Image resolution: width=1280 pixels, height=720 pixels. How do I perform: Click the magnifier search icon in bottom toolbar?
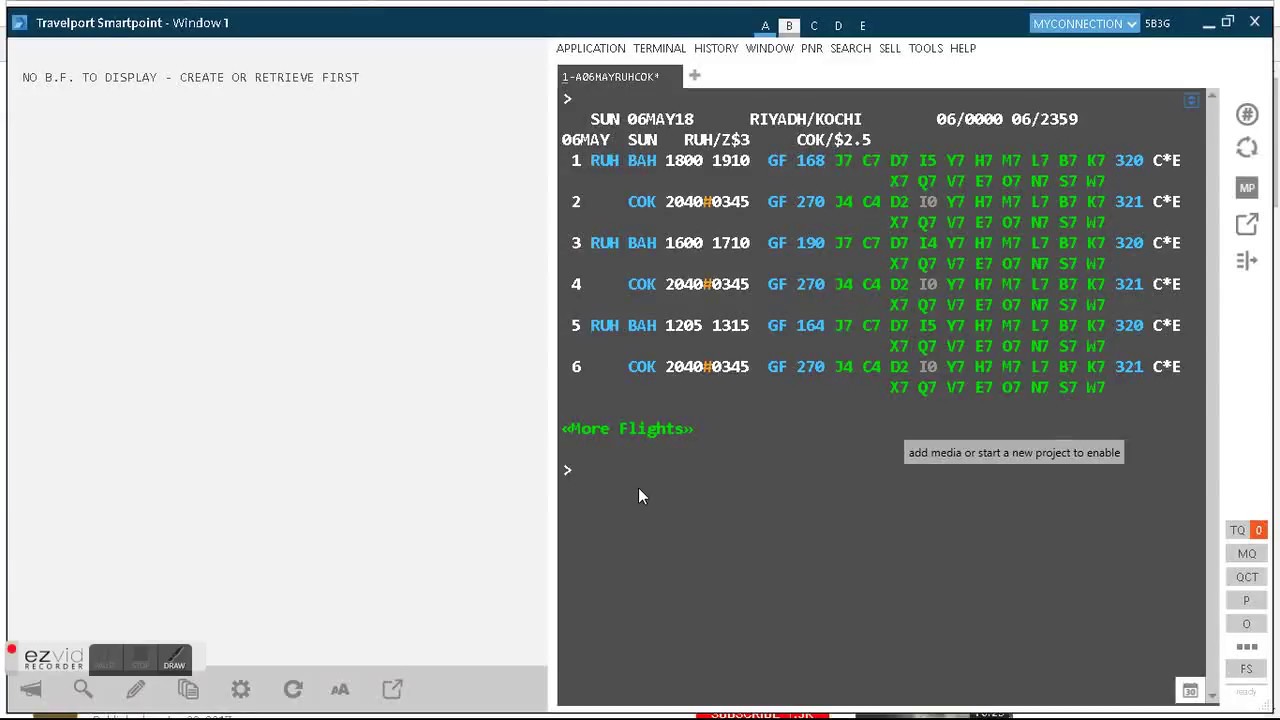[83, 689]
